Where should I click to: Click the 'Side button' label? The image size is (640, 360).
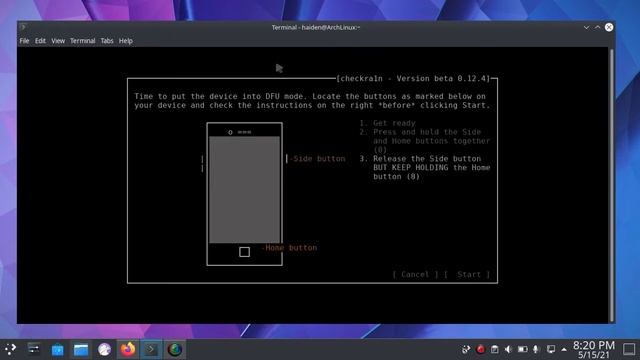point(319,159)
